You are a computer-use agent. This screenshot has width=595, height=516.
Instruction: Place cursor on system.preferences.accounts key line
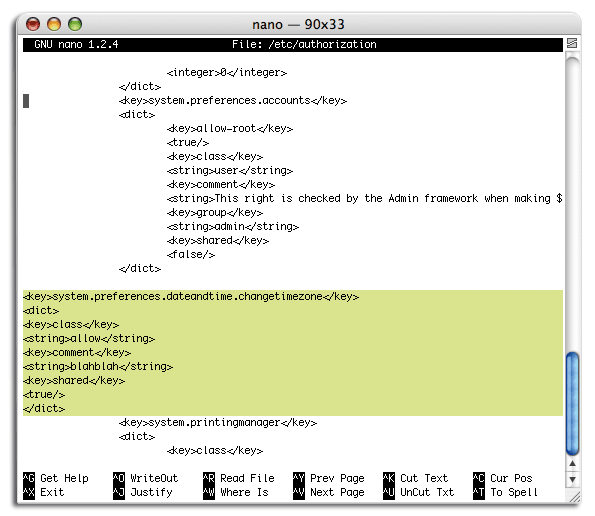point(233,101)
